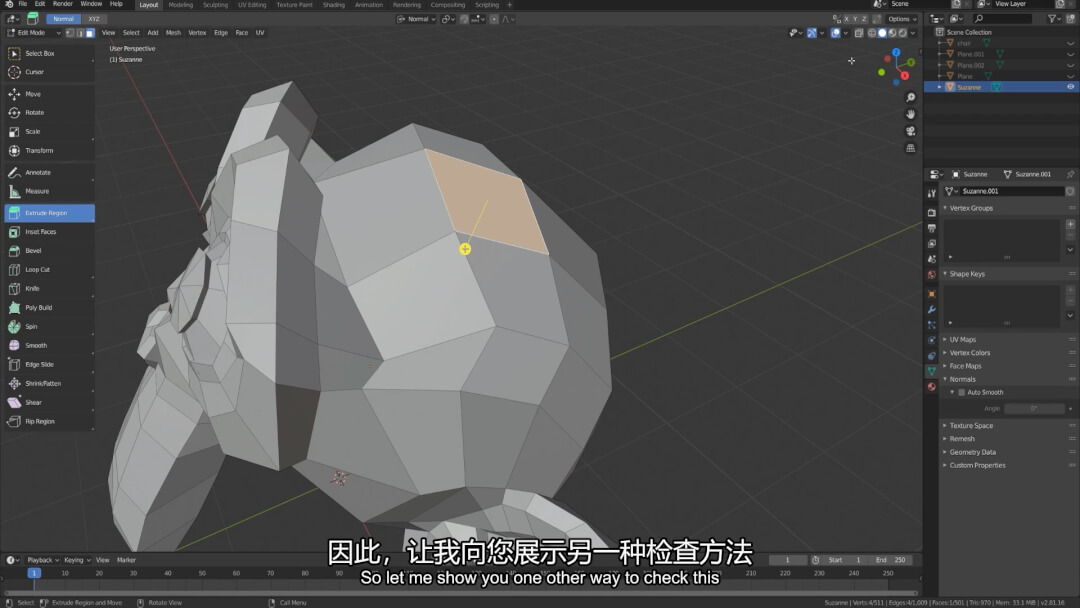Select the Knife tool
Screen dimensions: 1080x608
click(49, 289)
